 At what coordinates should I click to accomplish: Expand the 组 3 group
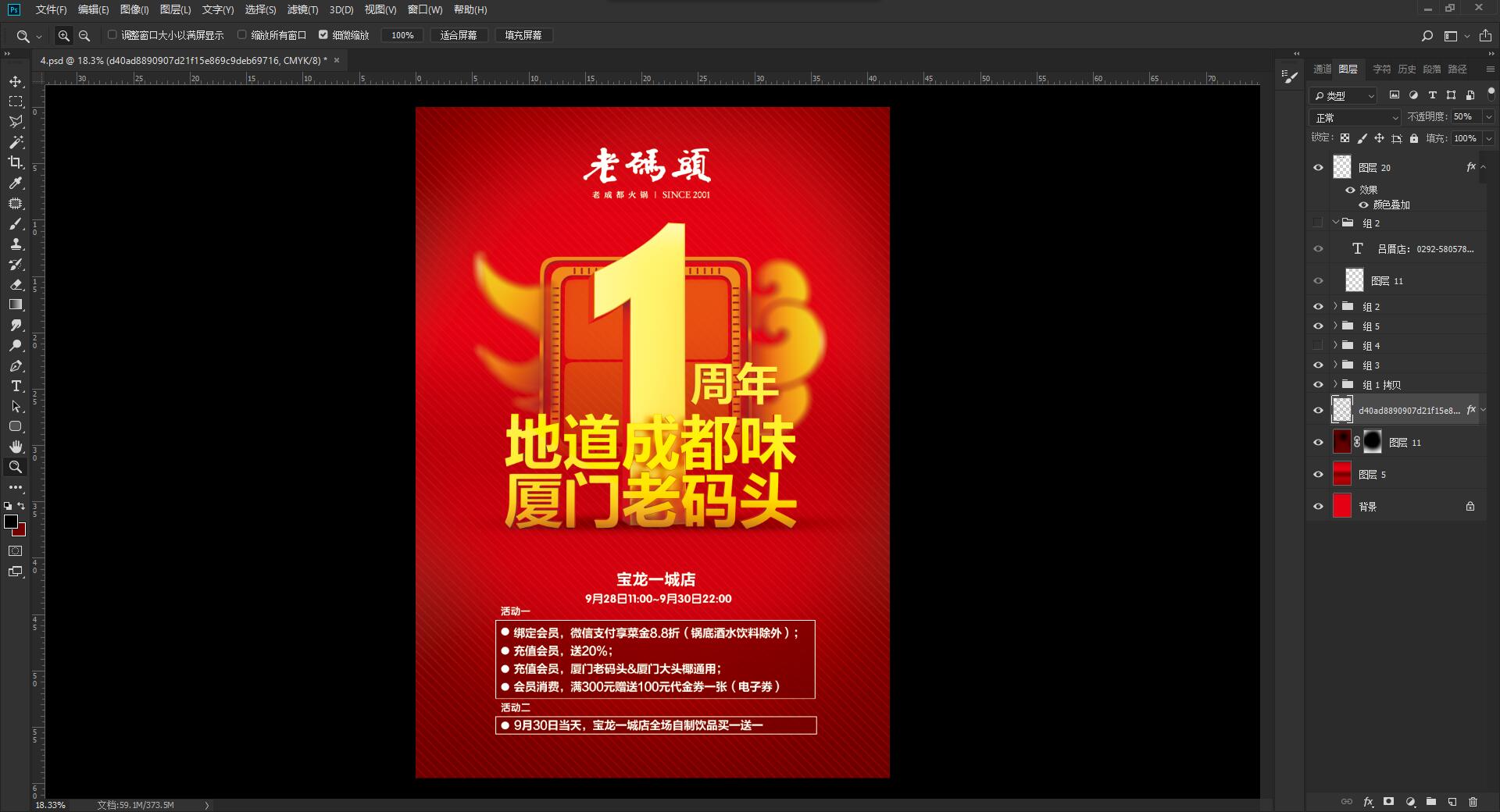(x=1335, y=365)
